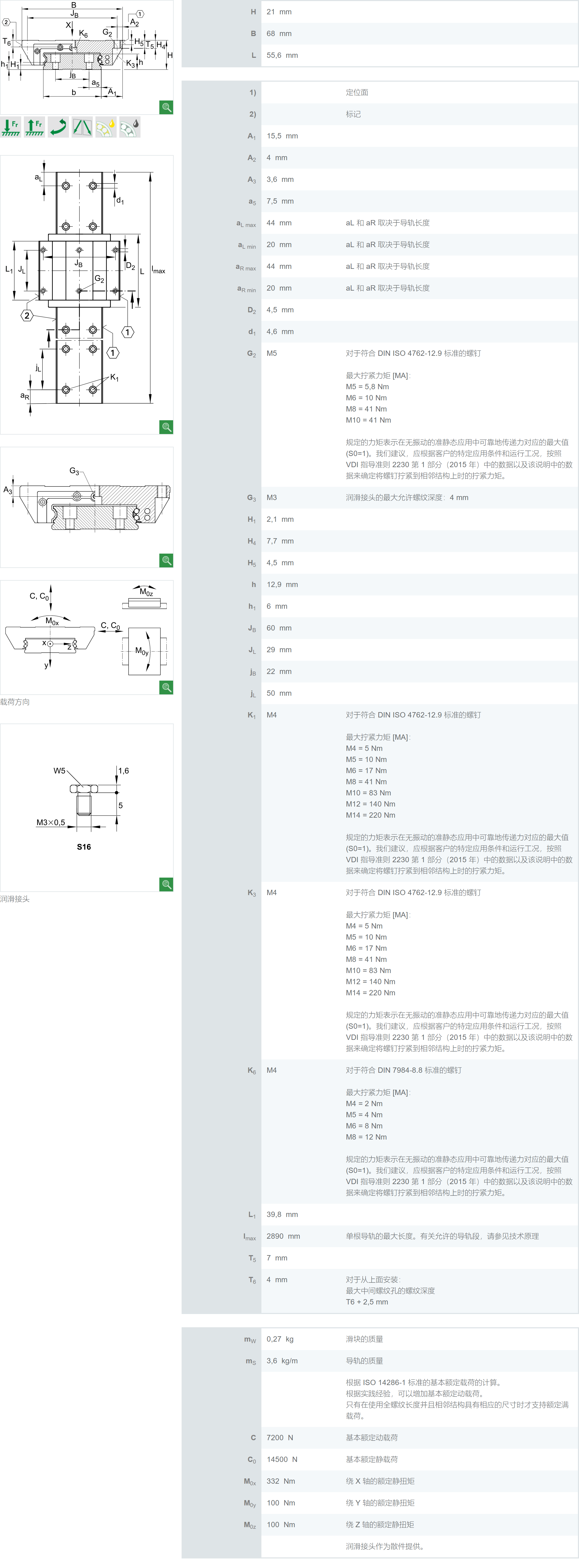
Task: Click the black drop oil lubrication icon
Action: click(130, 127)
